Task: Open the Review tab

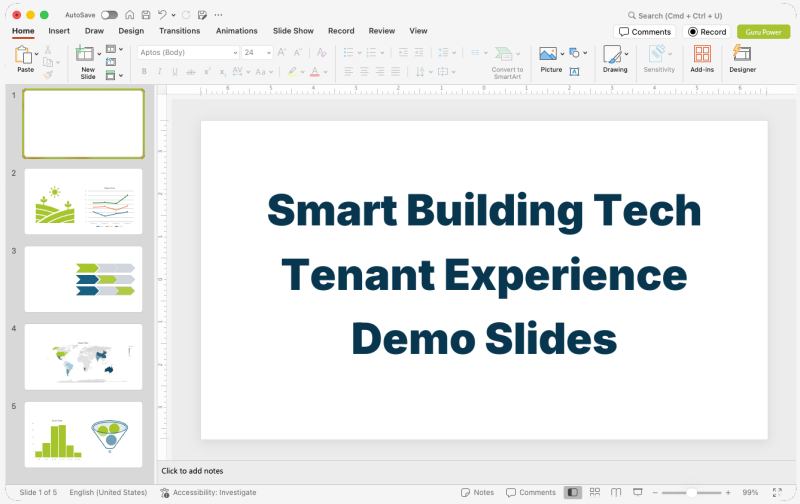Action: pos(382,31)
